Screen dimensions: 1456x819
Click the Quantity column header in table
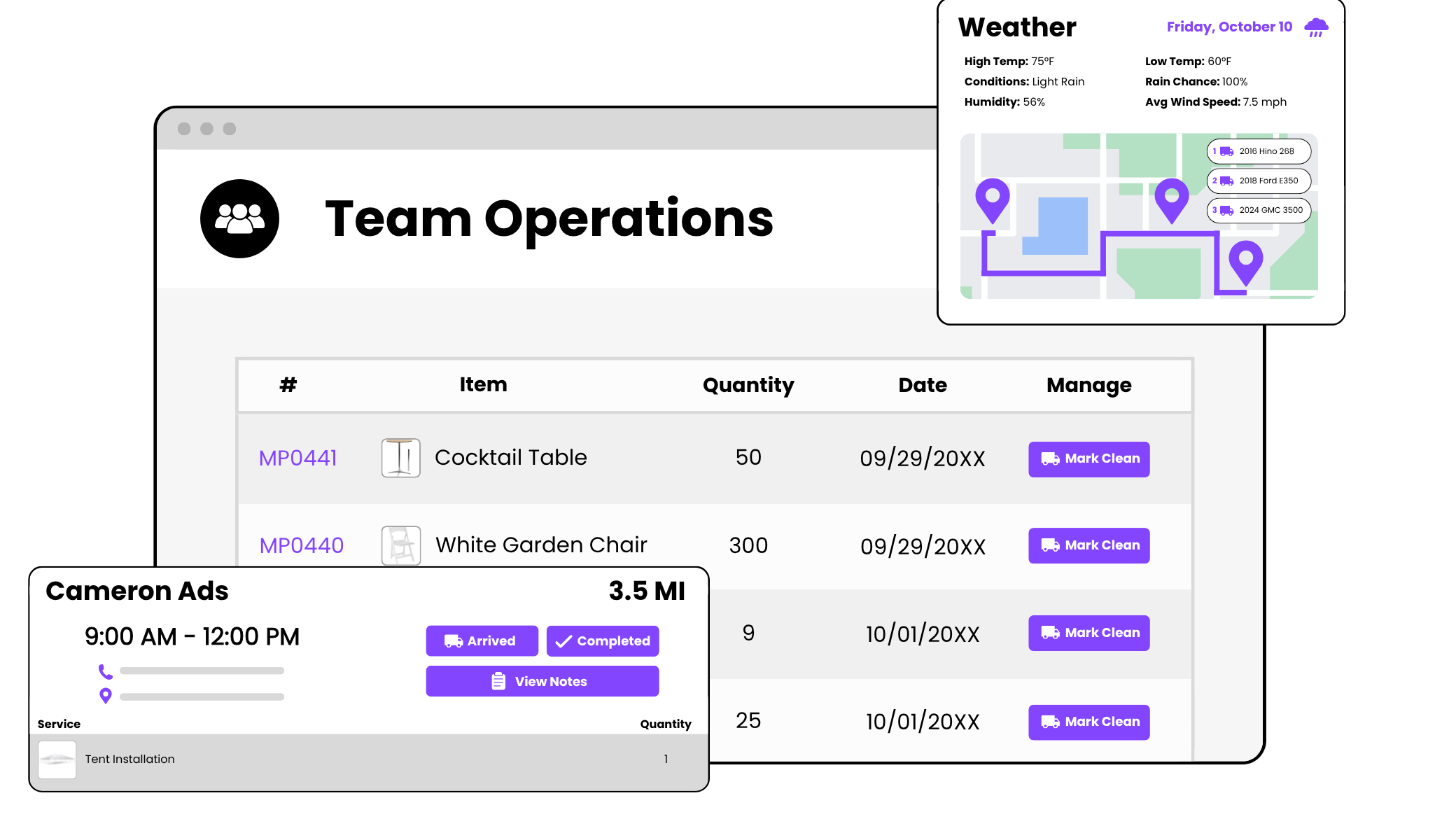click(748, 385)
